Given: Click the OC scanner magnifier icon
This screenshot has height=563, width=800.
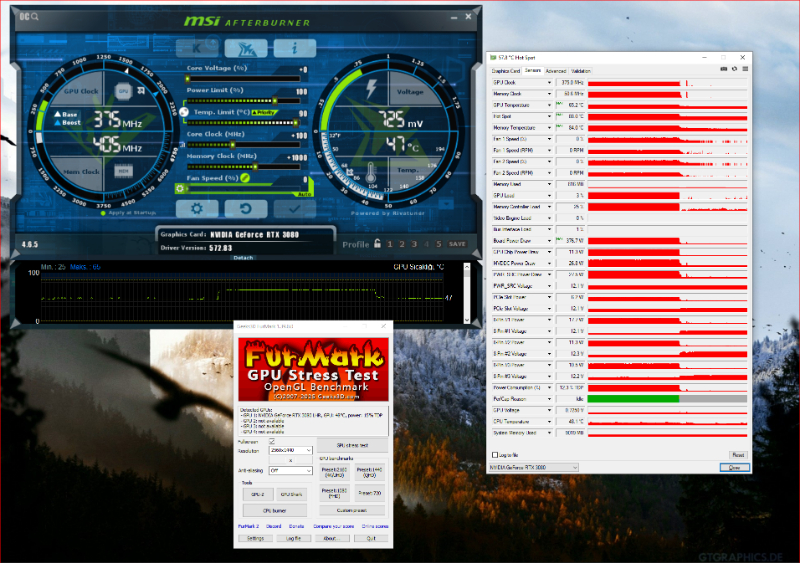Looking at the screenshot, I should pos(35,17).
